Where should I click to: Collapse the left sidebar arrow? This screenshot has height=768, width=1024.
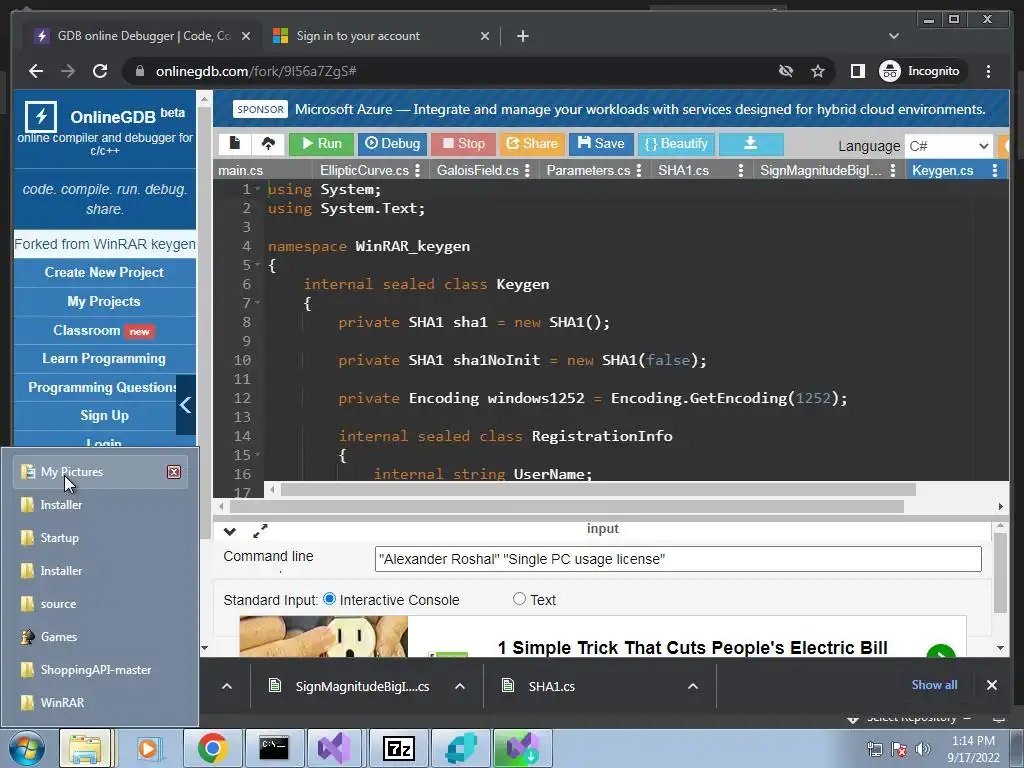click(x=186, y=405)
